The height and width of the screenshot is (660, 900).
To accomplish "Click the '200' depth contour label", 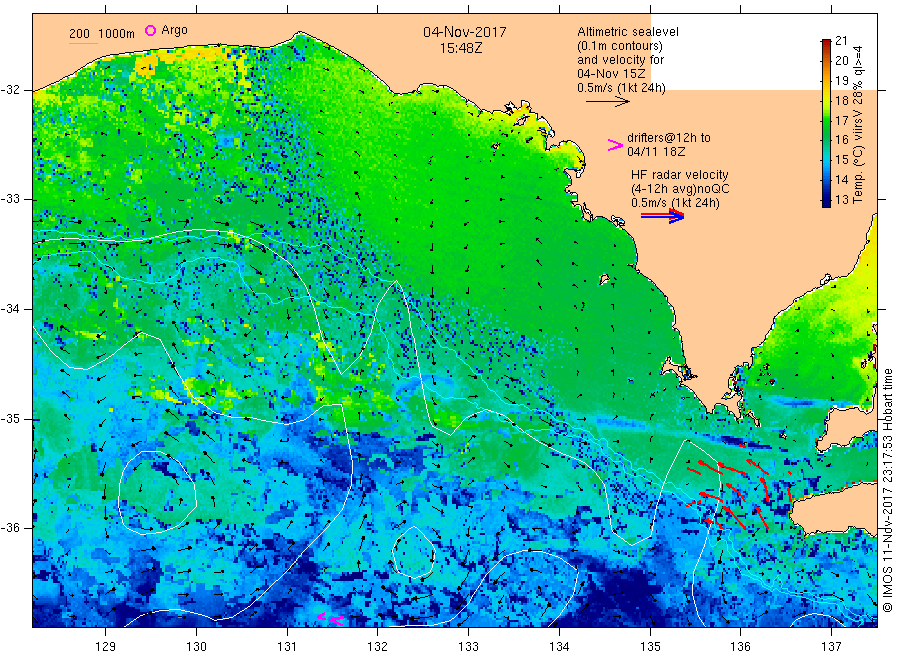I will click(x=79, y=34).
